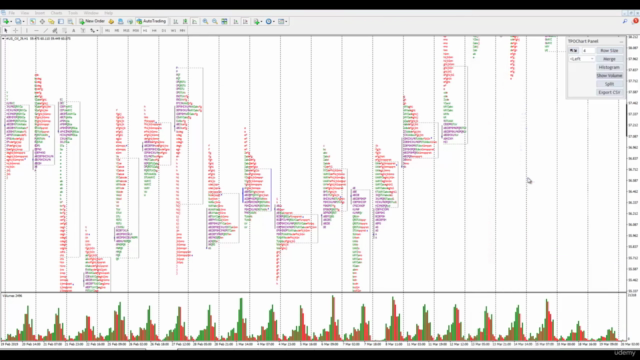The image size is (640, 360).
Task: Select the W1 timeframe button
Action: pyautogui.click(x=173, y=31)
